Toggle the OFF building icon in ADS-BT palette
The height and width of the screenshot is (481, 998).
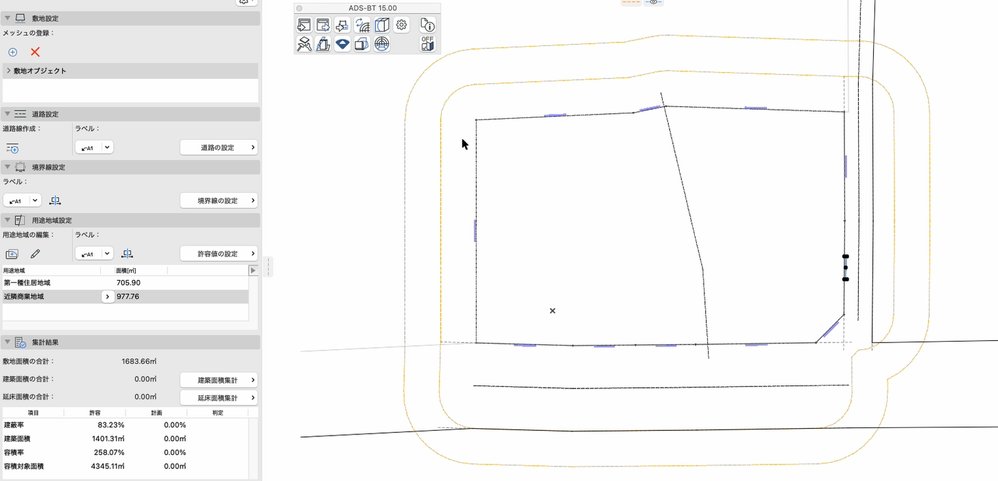click(x=428, y=44)
